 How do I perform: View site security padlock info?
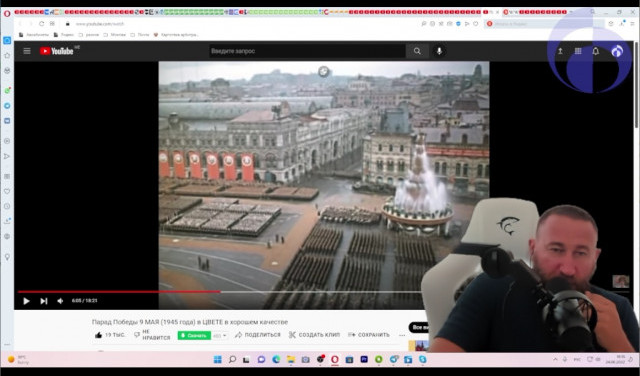tap(68, 24)
